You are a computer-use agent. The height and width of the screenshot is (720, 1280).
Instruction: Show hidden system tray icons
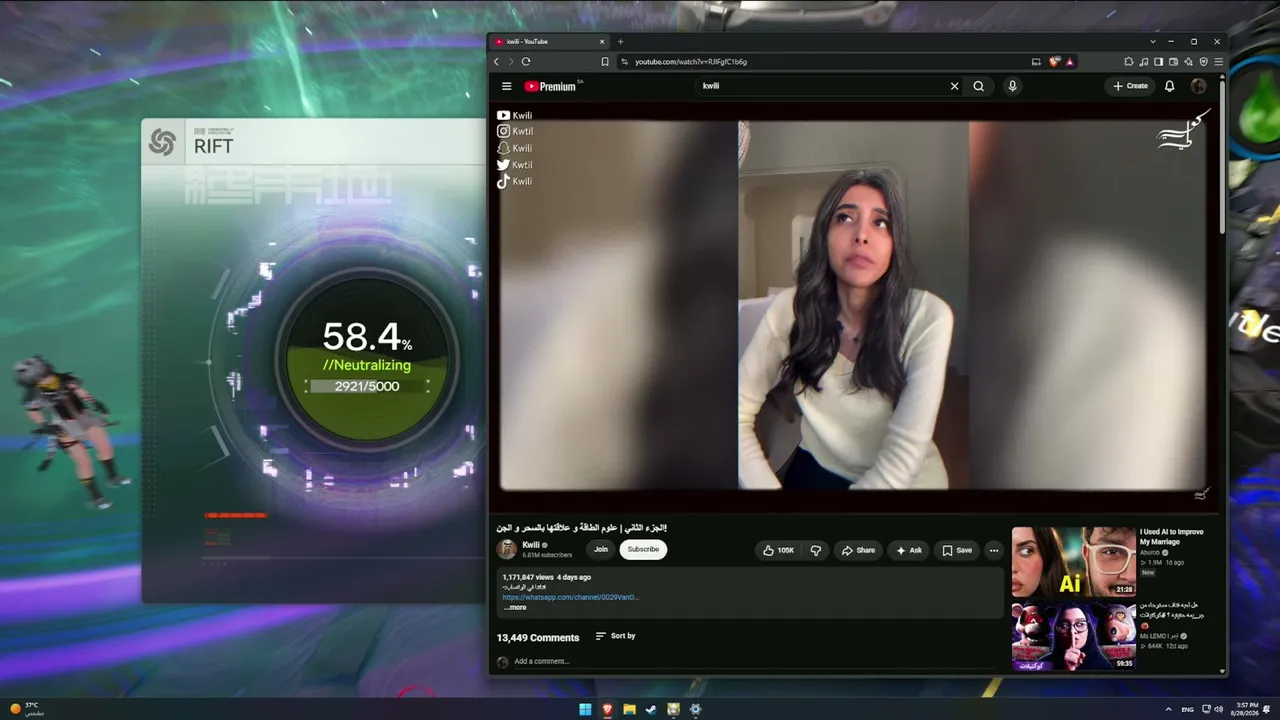pos(1168,709)
